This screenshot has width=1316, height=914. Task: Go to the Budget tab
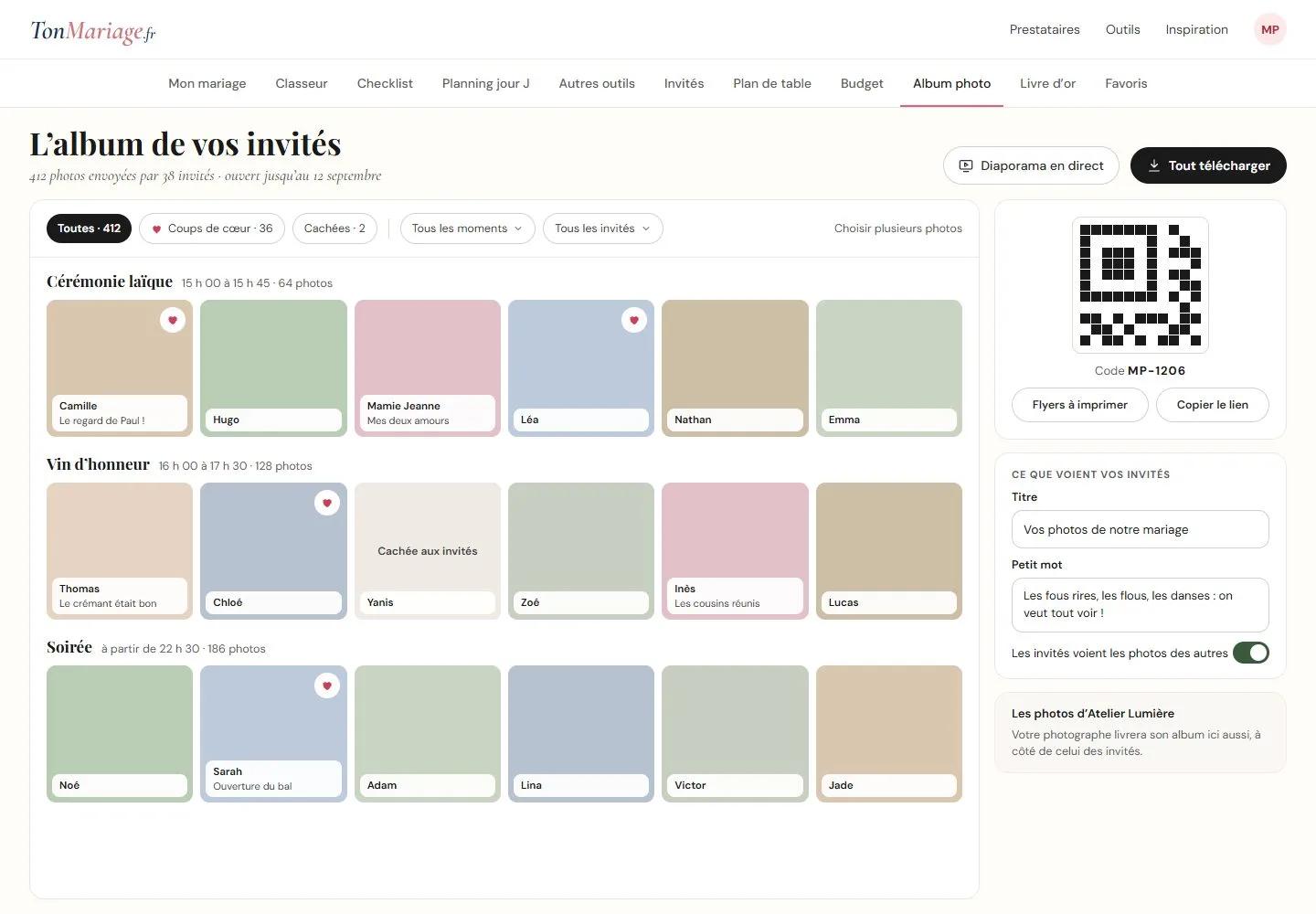click(862, 83)
